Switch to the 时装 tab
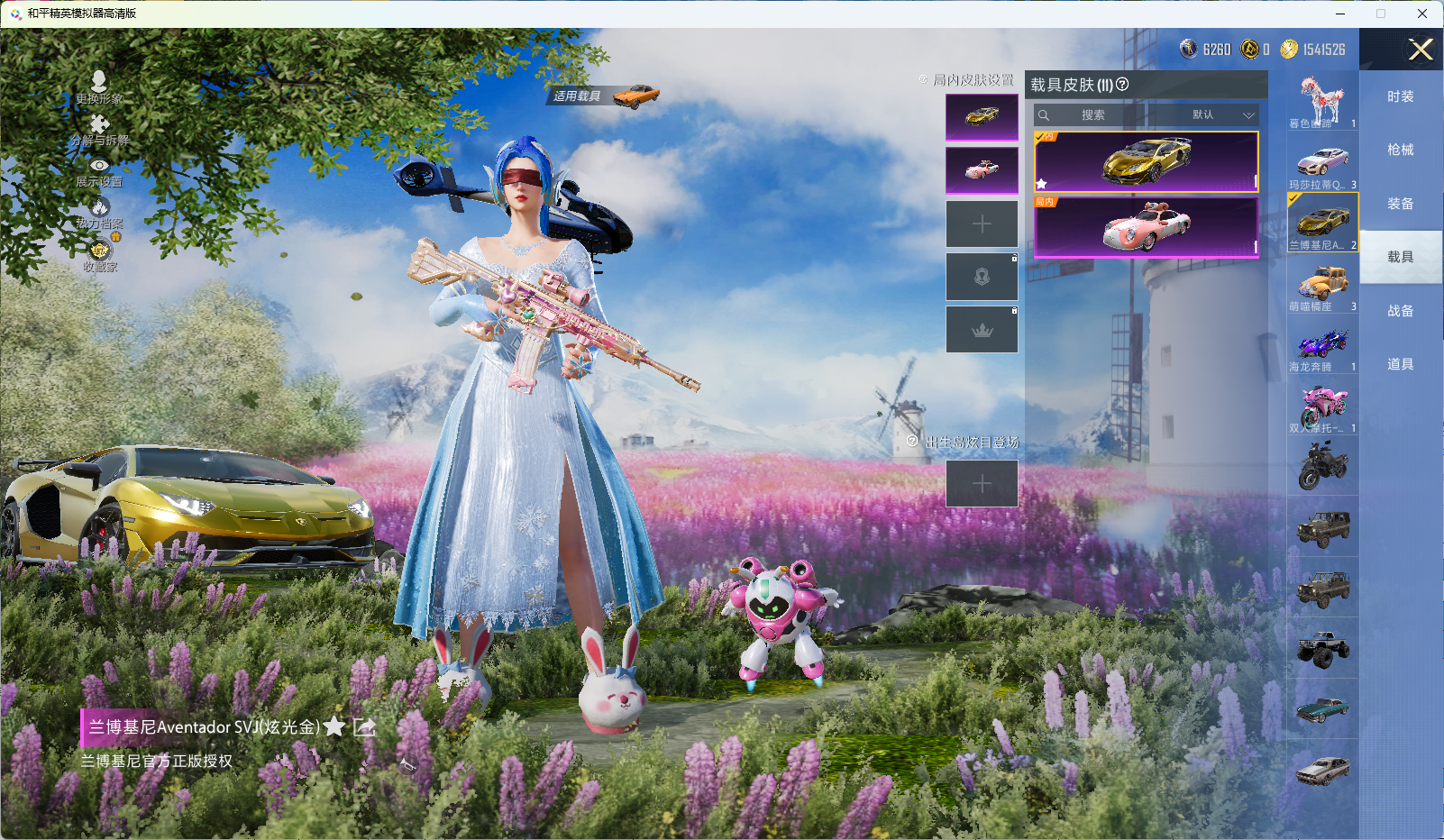This screenshot has width=1444, height=840. 1401,96
